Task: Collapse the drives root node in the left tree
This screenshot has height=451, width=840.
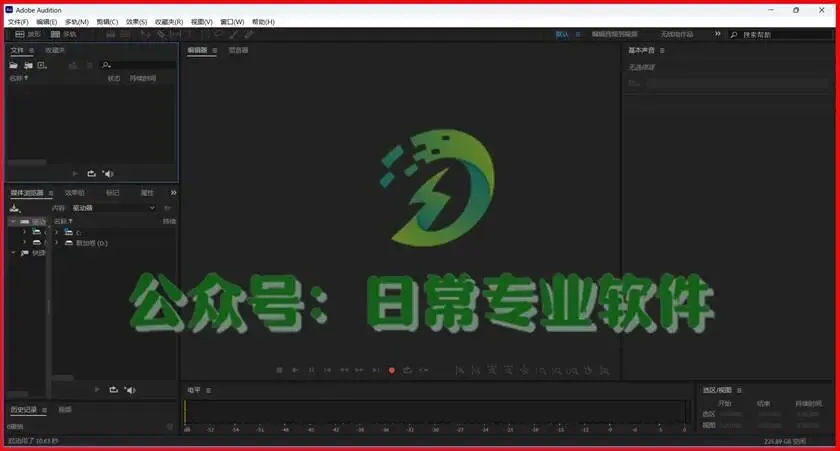Action: [x=13, y=221]
